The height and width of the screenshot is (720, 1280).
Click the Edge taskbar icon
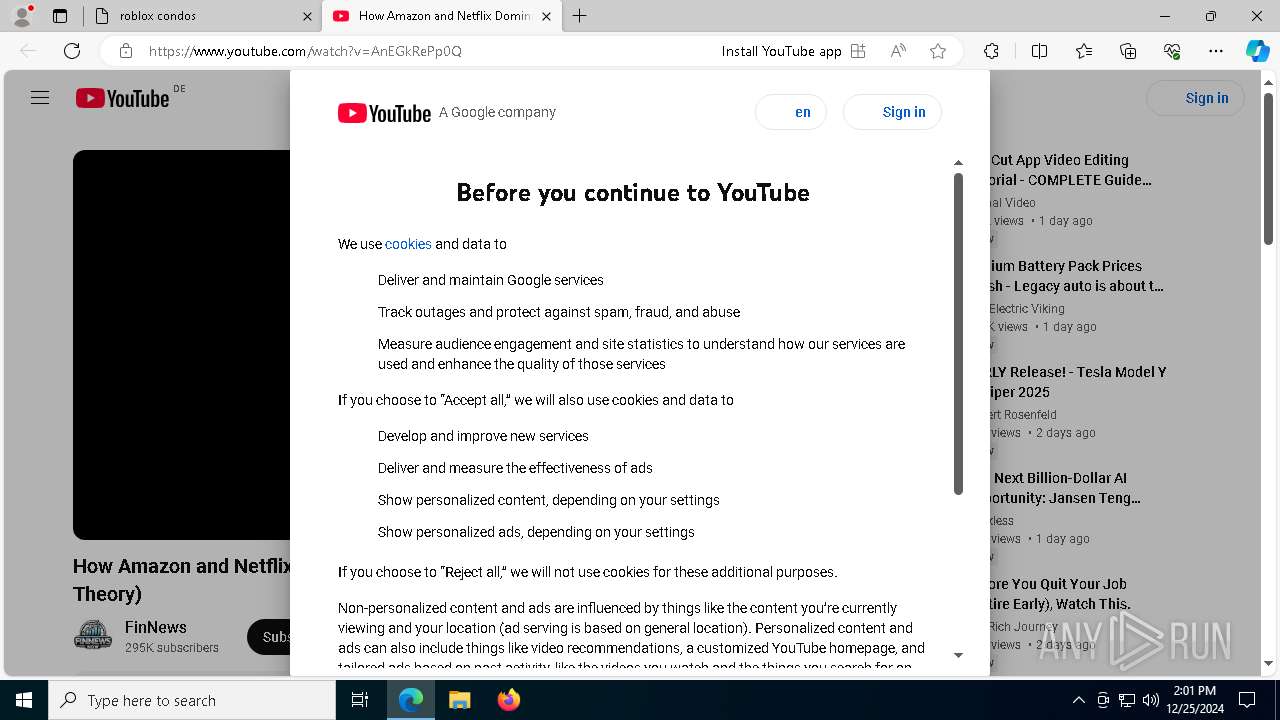[x=411, y=700]
